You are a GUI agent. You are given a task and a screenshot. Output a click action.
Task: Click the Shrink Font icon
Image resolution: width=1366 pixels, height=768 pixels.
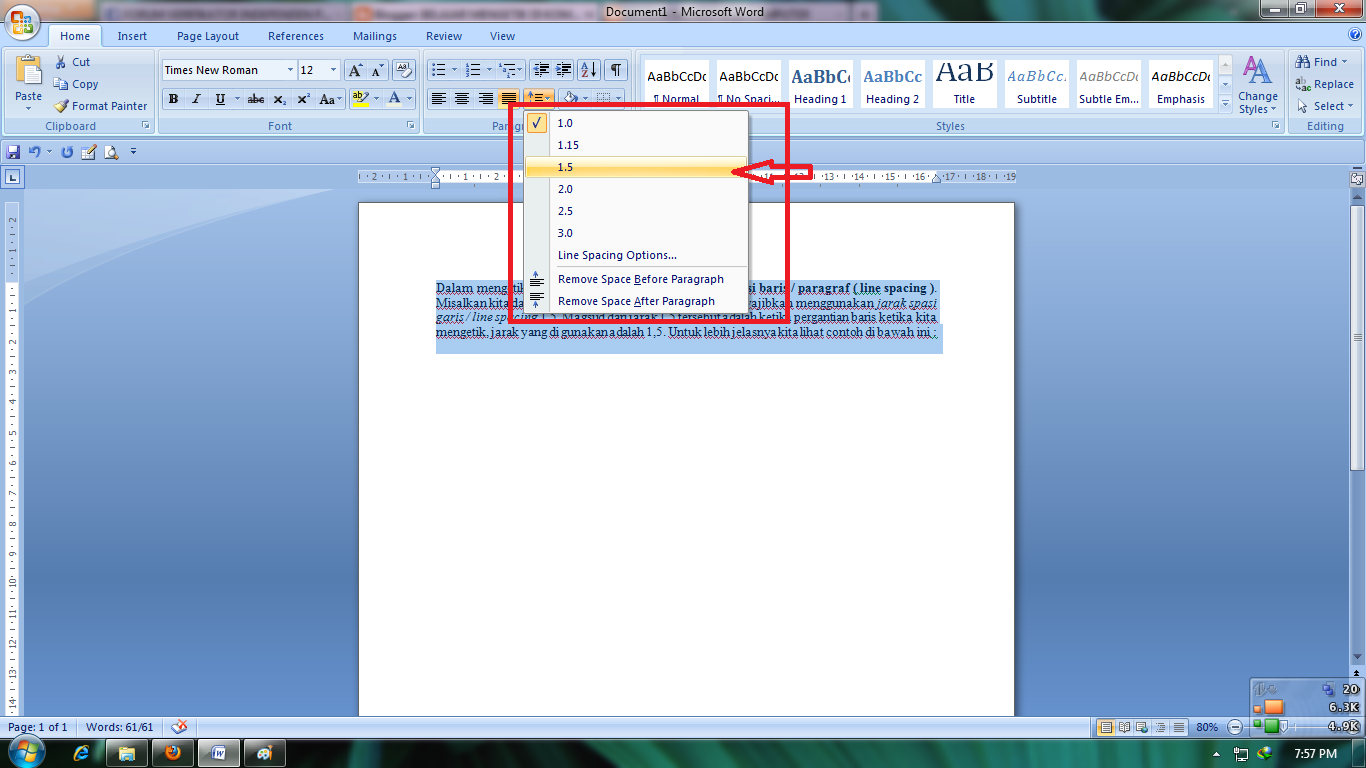point(377,70)
